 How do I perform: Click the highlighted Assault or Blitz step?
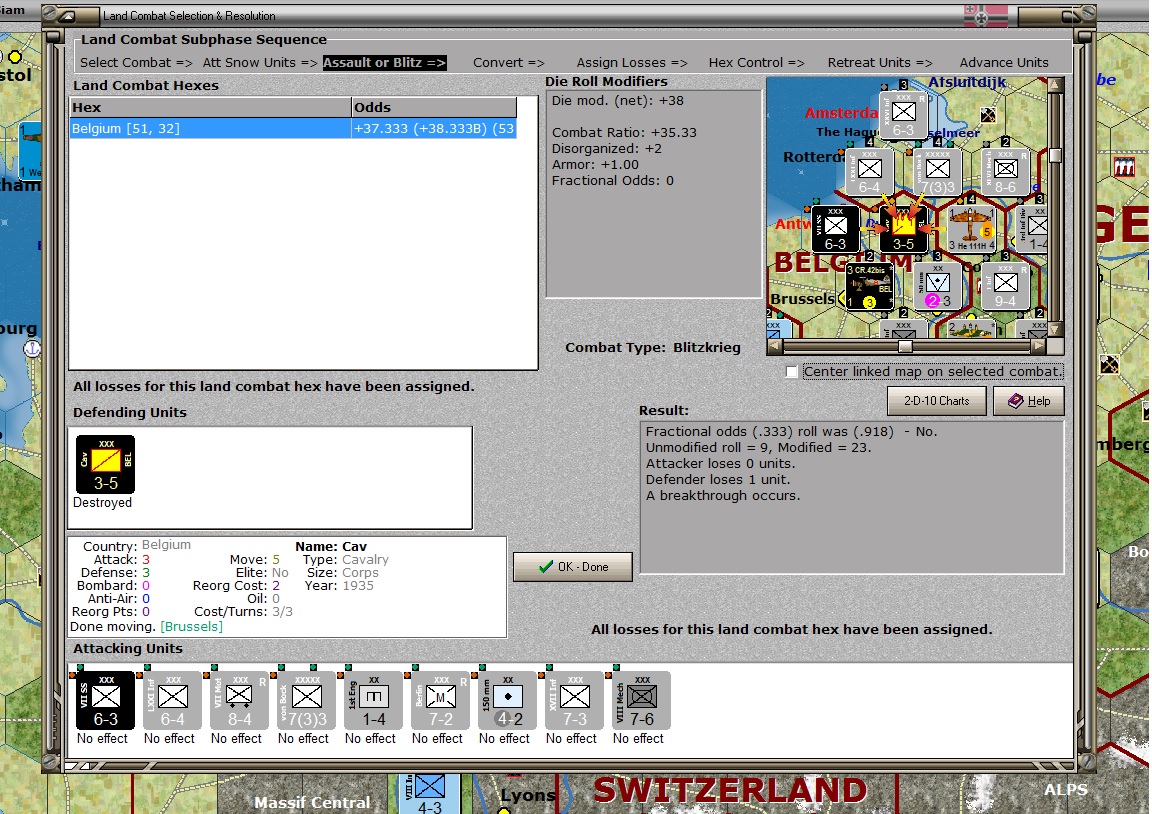[x=384, y=62]
